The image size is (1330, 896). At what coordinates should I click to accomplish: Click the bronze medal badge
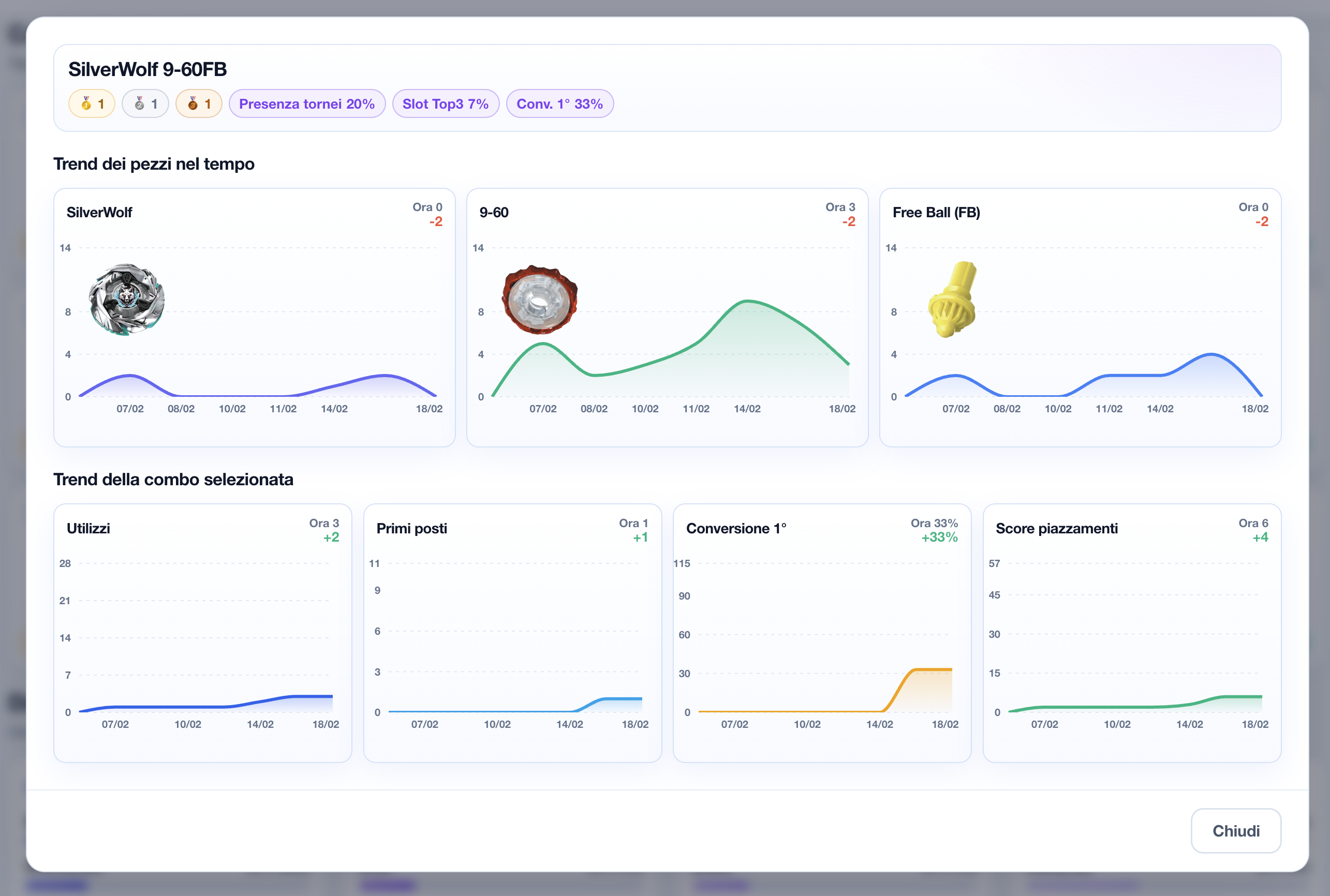tap(199, 103)
